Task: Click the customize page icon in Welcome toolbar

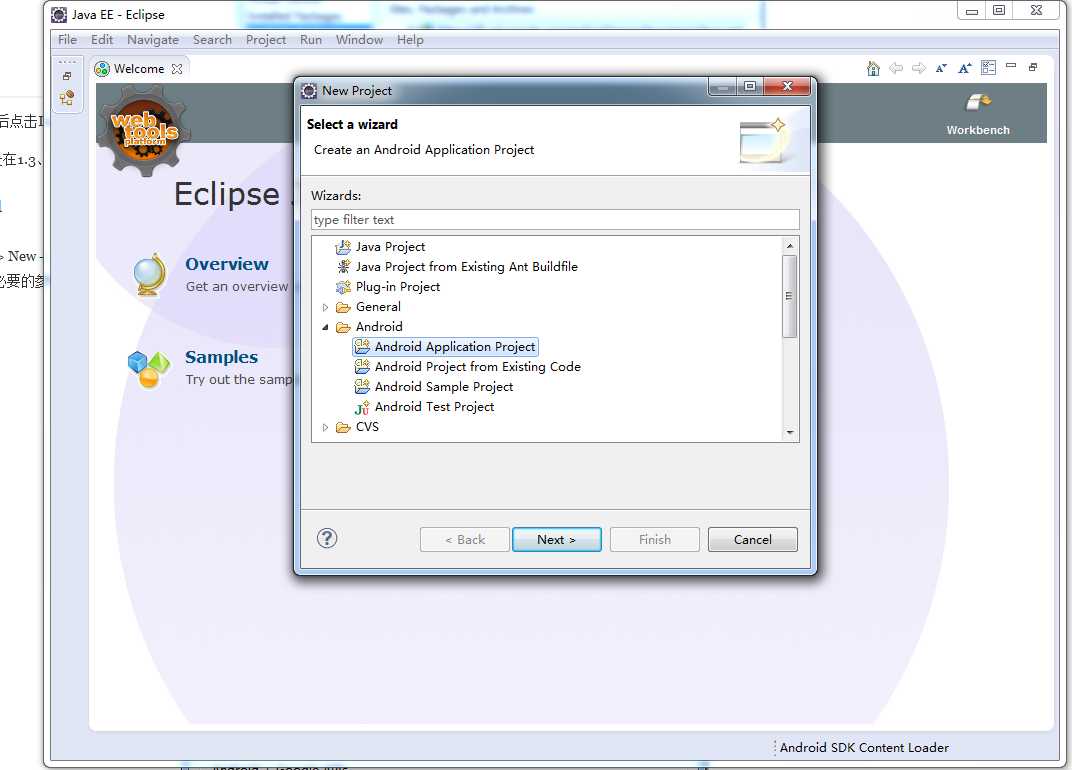Action: pyautogui.click(x=988, y=68)
